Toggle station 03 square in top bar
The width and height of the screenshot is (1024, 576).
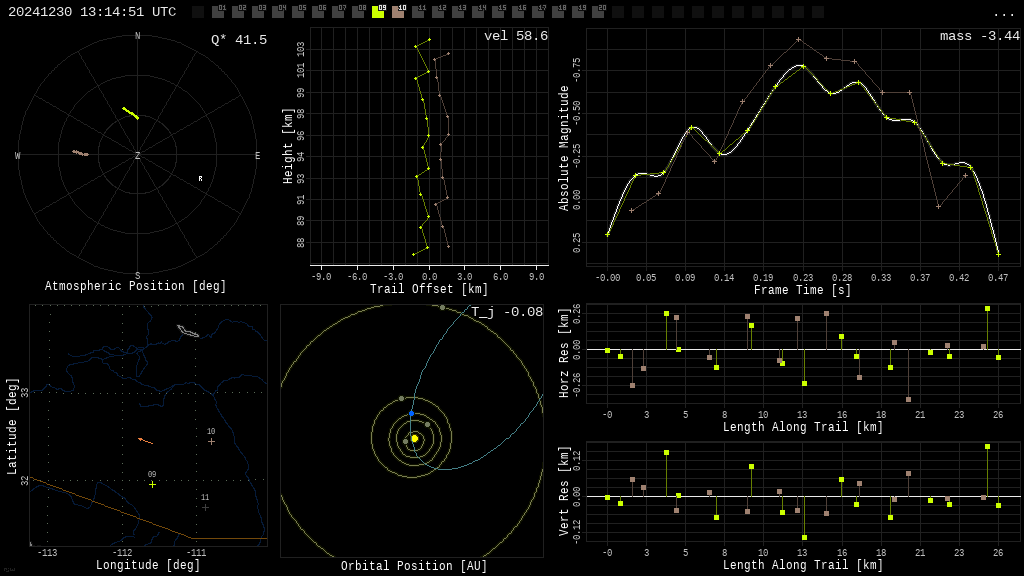point(258,12)
